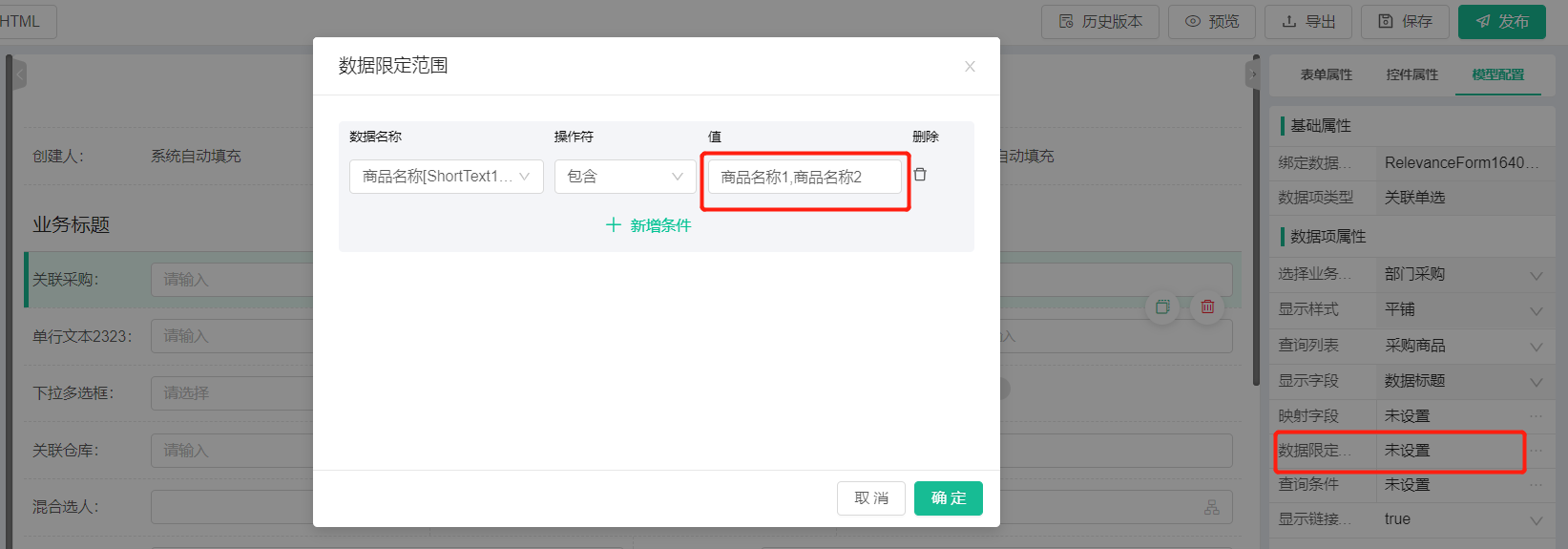Viewport: 1568px width, 549px height.
Task: Click 映射字段 value 未设置
Action: 1408,416
